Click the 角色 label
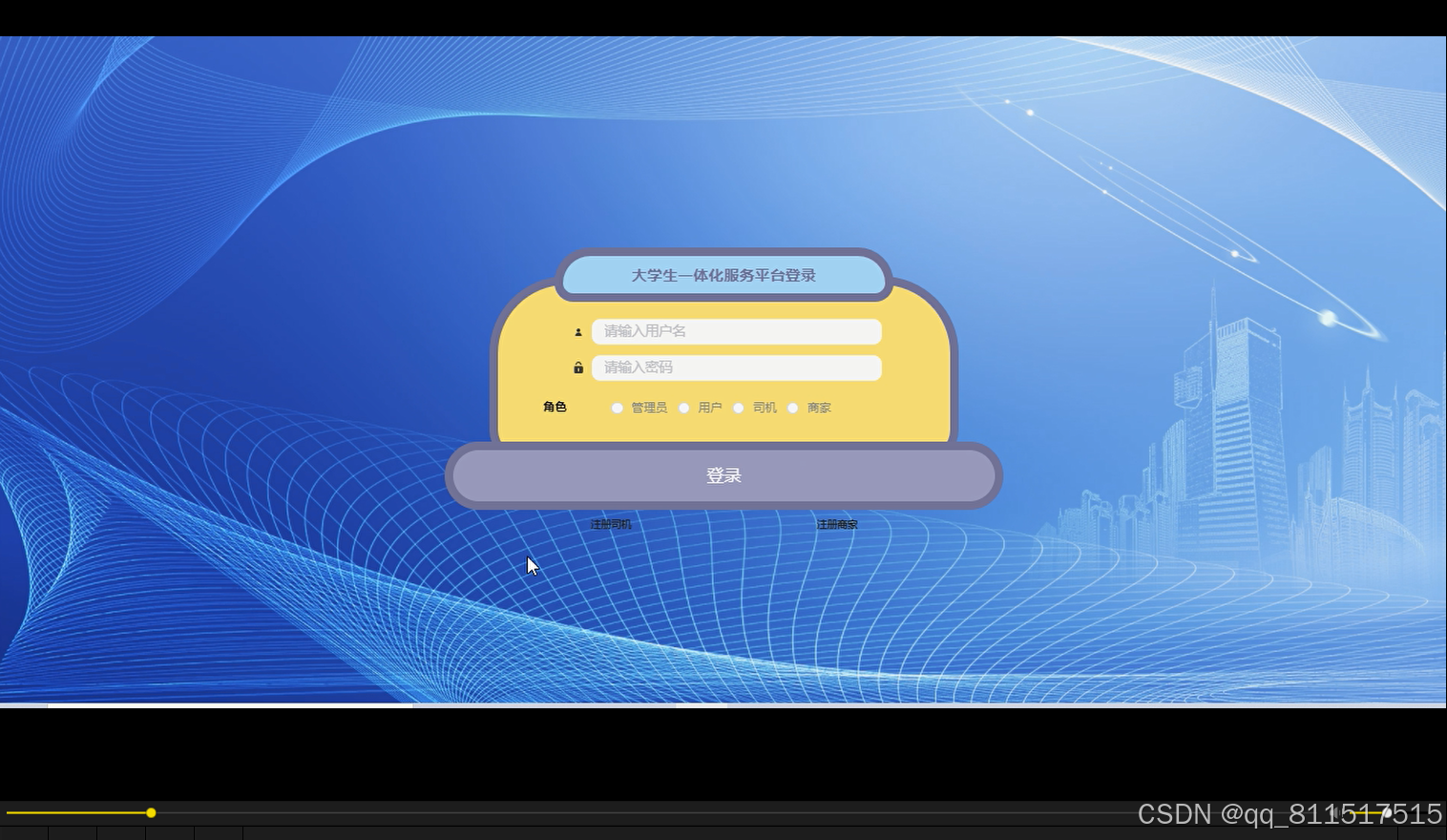The image size is (1447, 840). pyautogui.click(x=555, y=407)
